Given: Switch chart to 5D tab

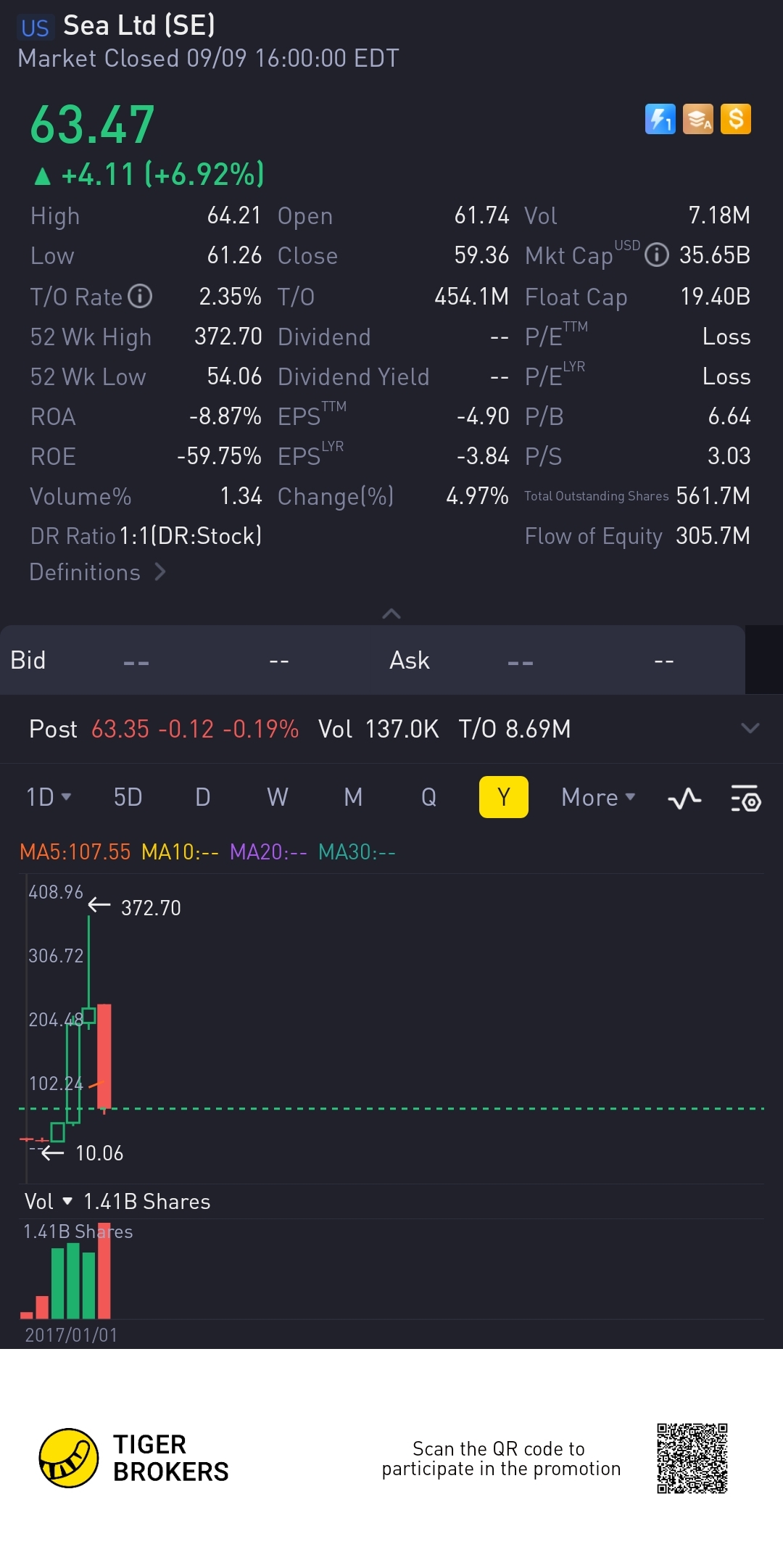Looking at the screenshot, I should (x=128, y=797).
